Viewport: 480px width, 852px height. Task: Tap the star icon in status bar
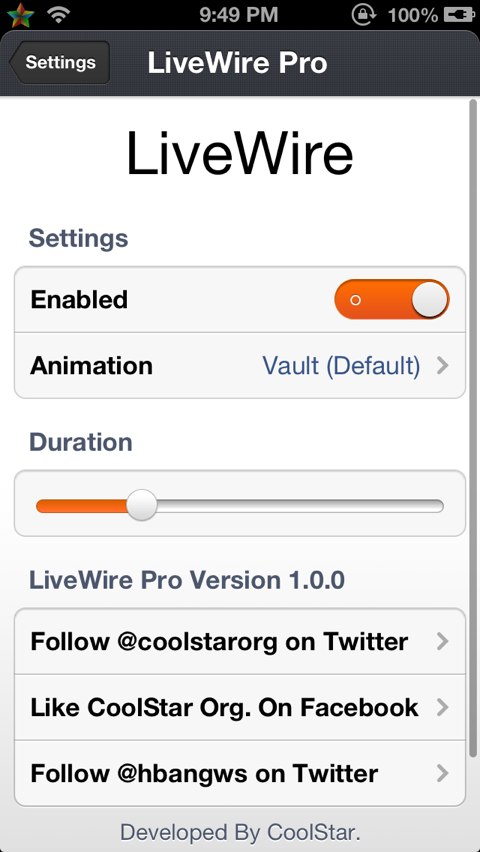20,15
